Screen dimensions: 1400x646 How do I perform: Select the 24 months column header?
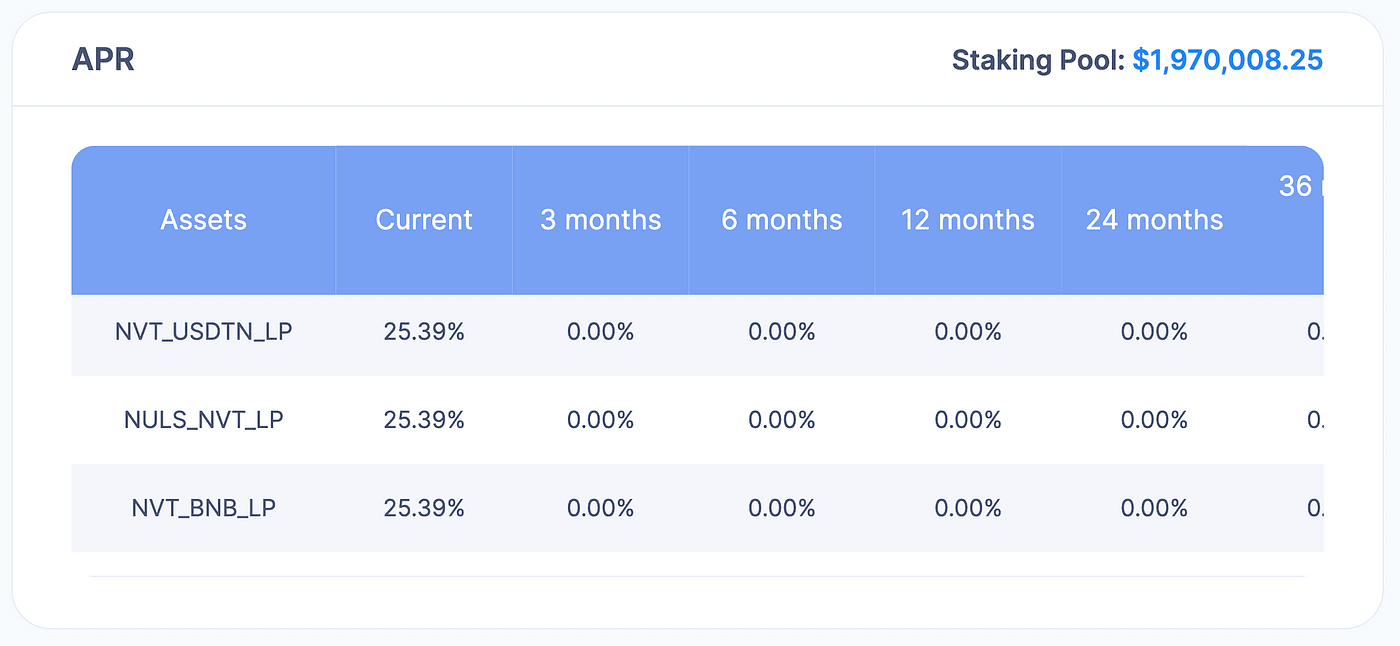tap(1154, 220)
